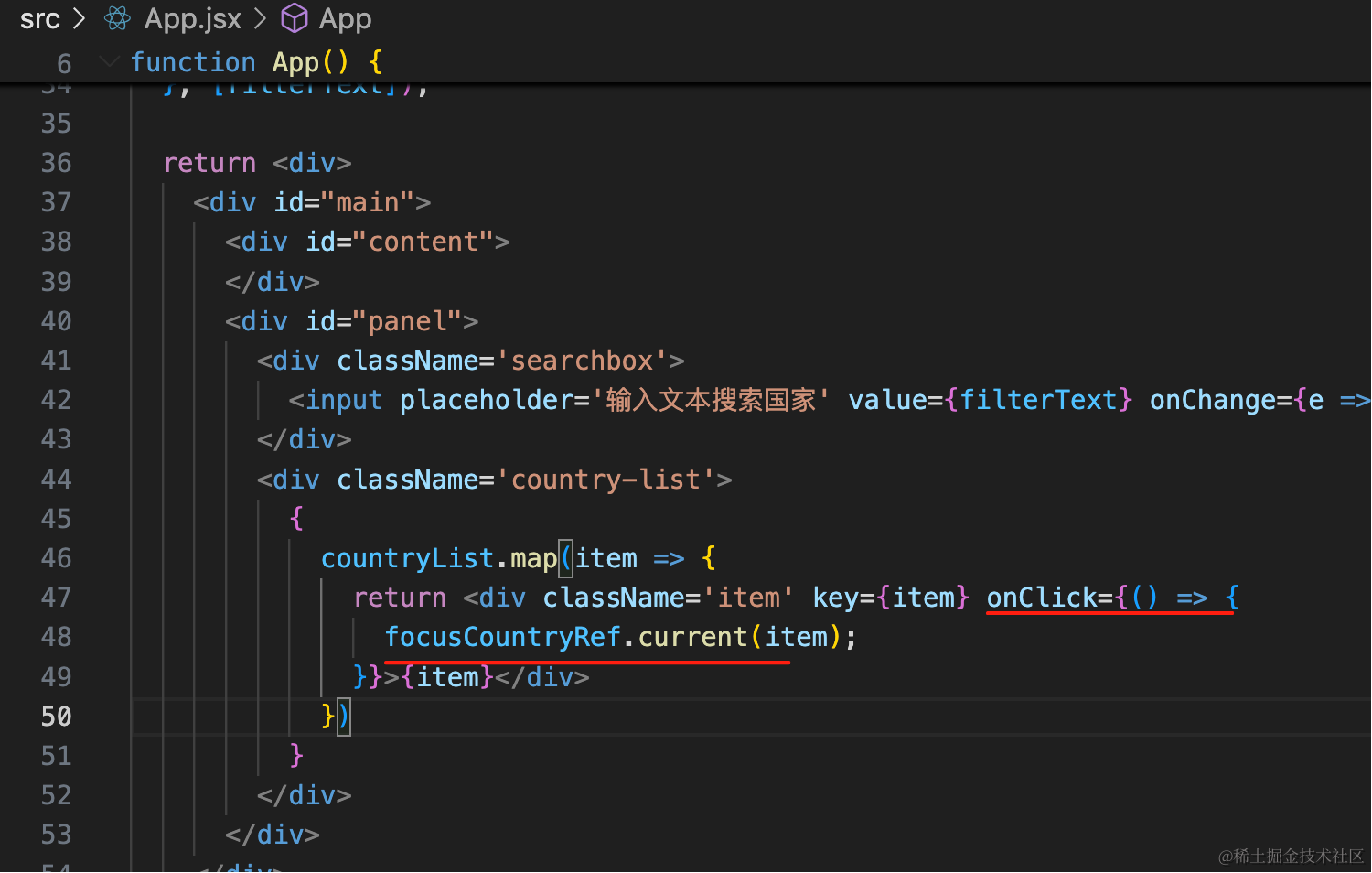1372x873 pixels.
Task: Click the 'return' keyword on line 36
Action: coord(209,163)
